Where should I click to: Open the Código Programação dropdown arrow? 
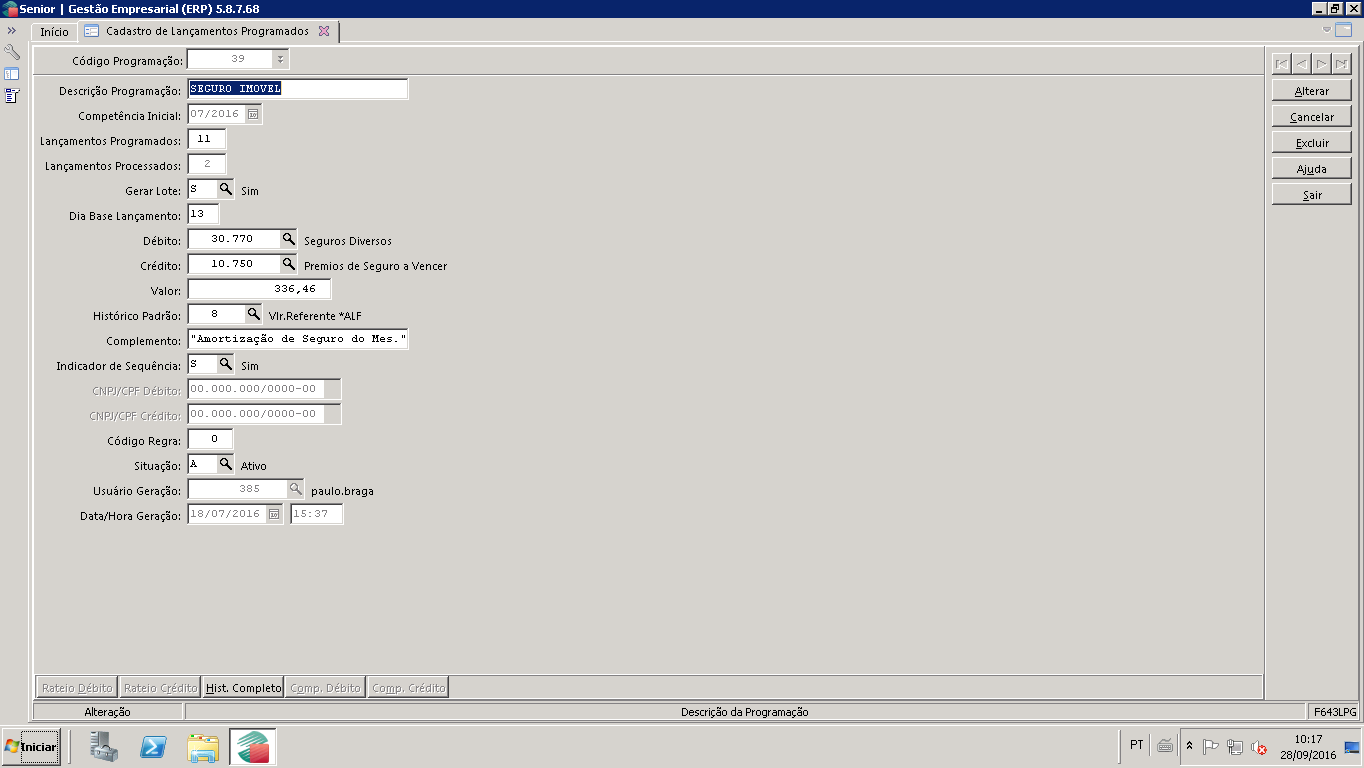click(280, 59)
